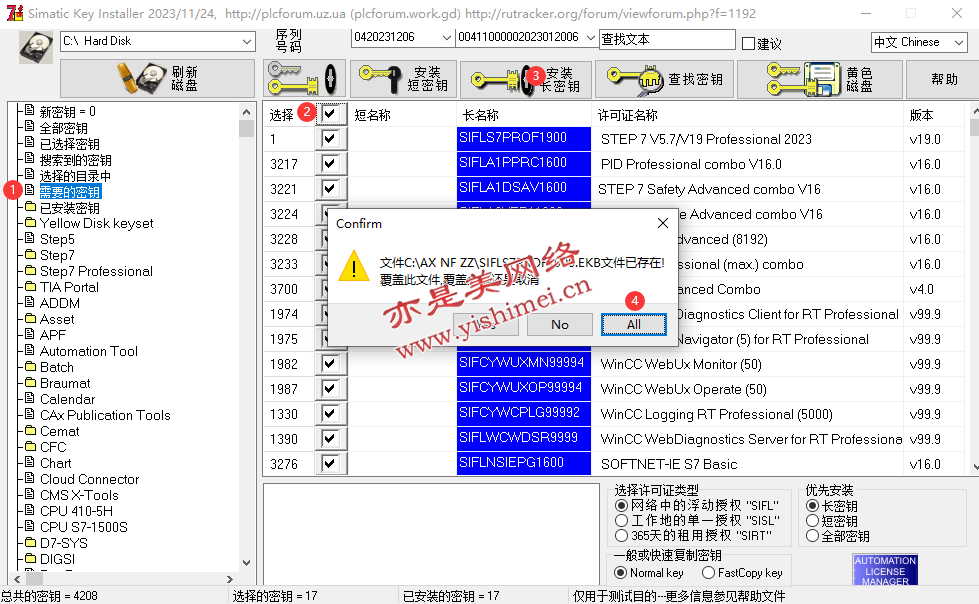The width and height of the screenshot is (979, 604).
Task: Click the folder icon beside Cemat
Action: coord(30,430)
